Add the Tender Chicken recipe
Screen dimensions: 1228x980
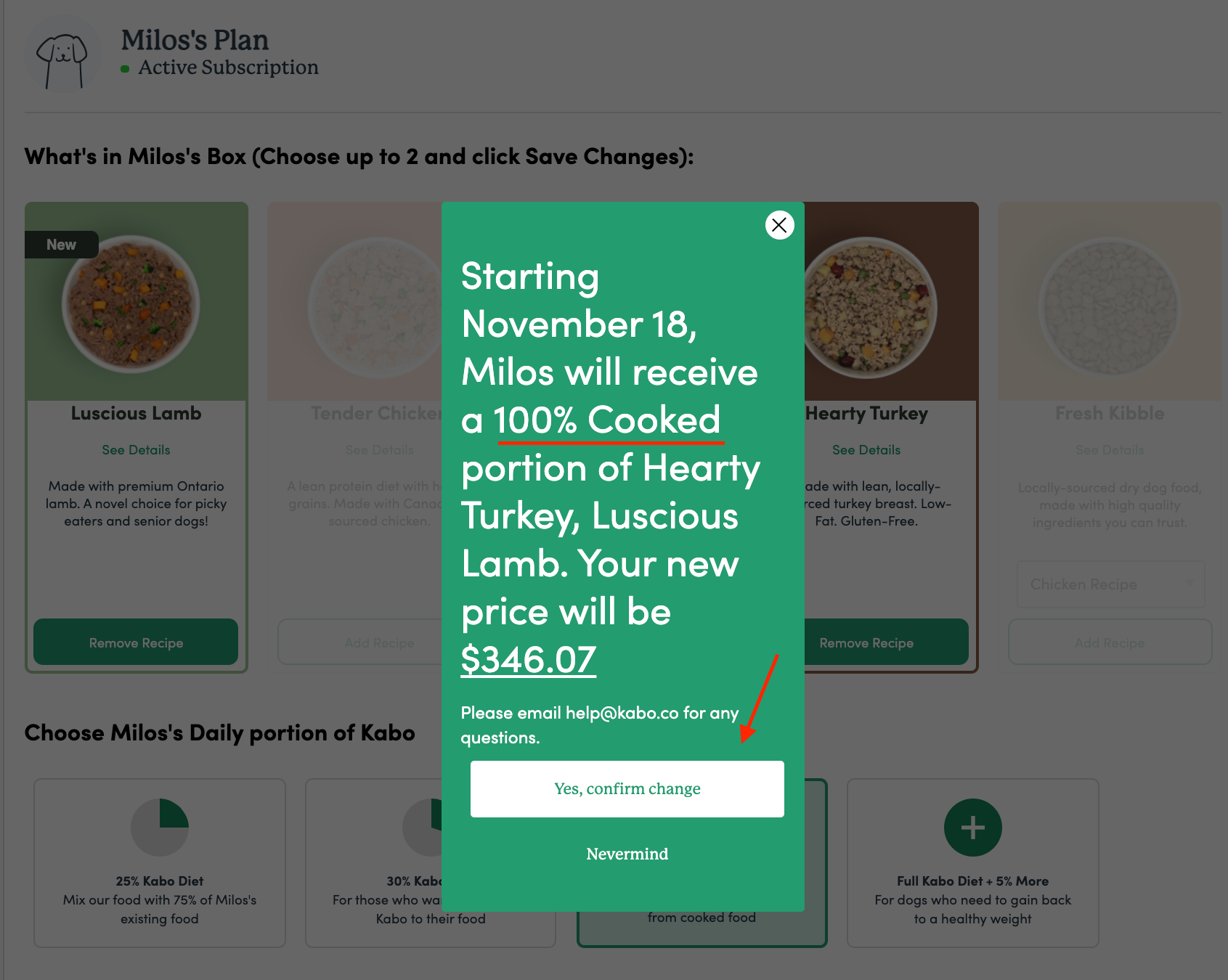pos(361,642)
